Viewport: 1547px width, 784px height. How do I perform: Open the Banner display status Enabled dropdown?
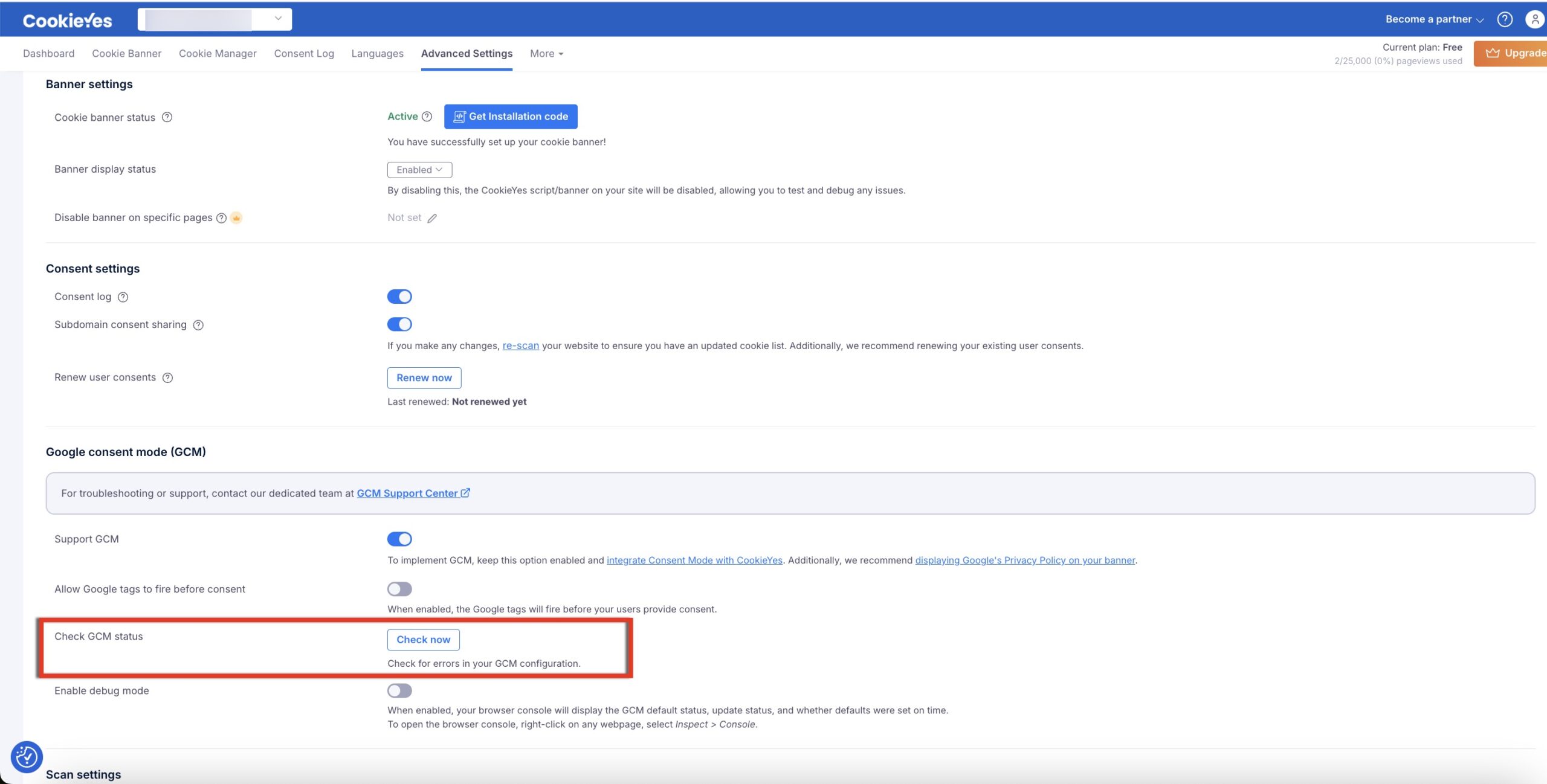tap(419, 170)
